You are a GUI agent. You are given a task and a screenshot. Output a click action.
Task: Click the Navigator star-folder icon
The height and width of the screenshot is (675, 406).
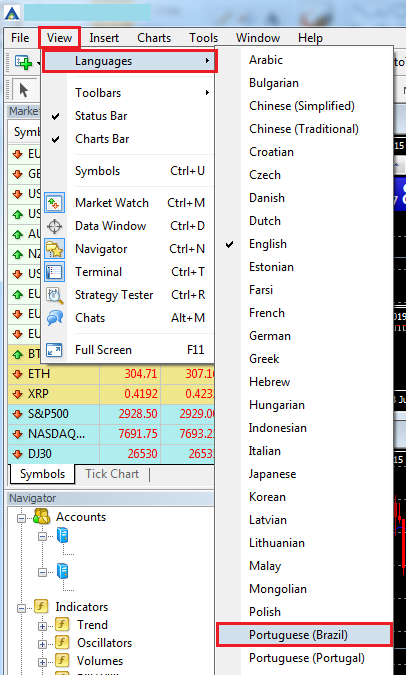click(x=54, y=249)
